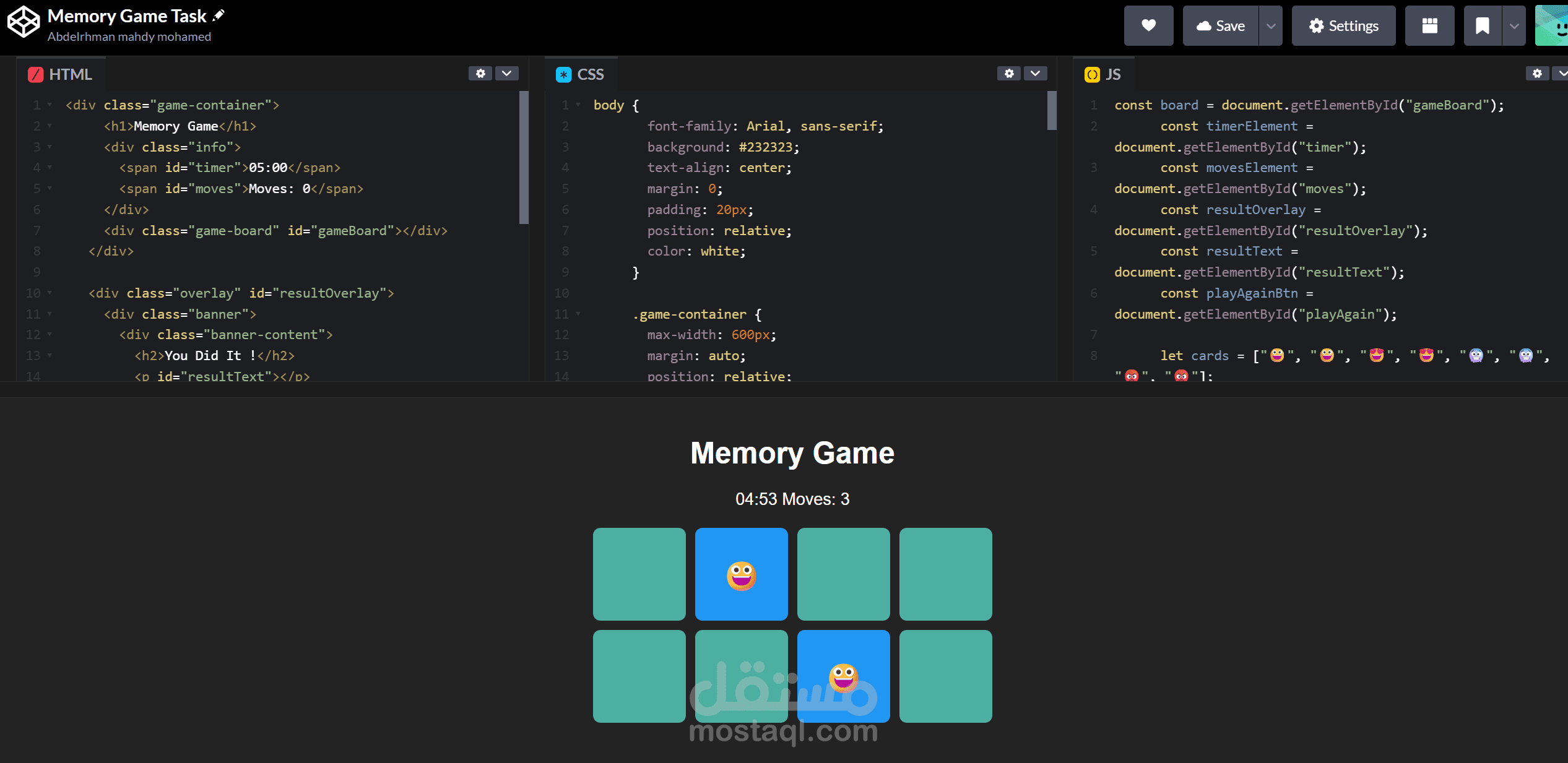Viewport: 1568px width, 763px height.
Task: Click the heart icon to love this pen
Action: click(1148, 26)
